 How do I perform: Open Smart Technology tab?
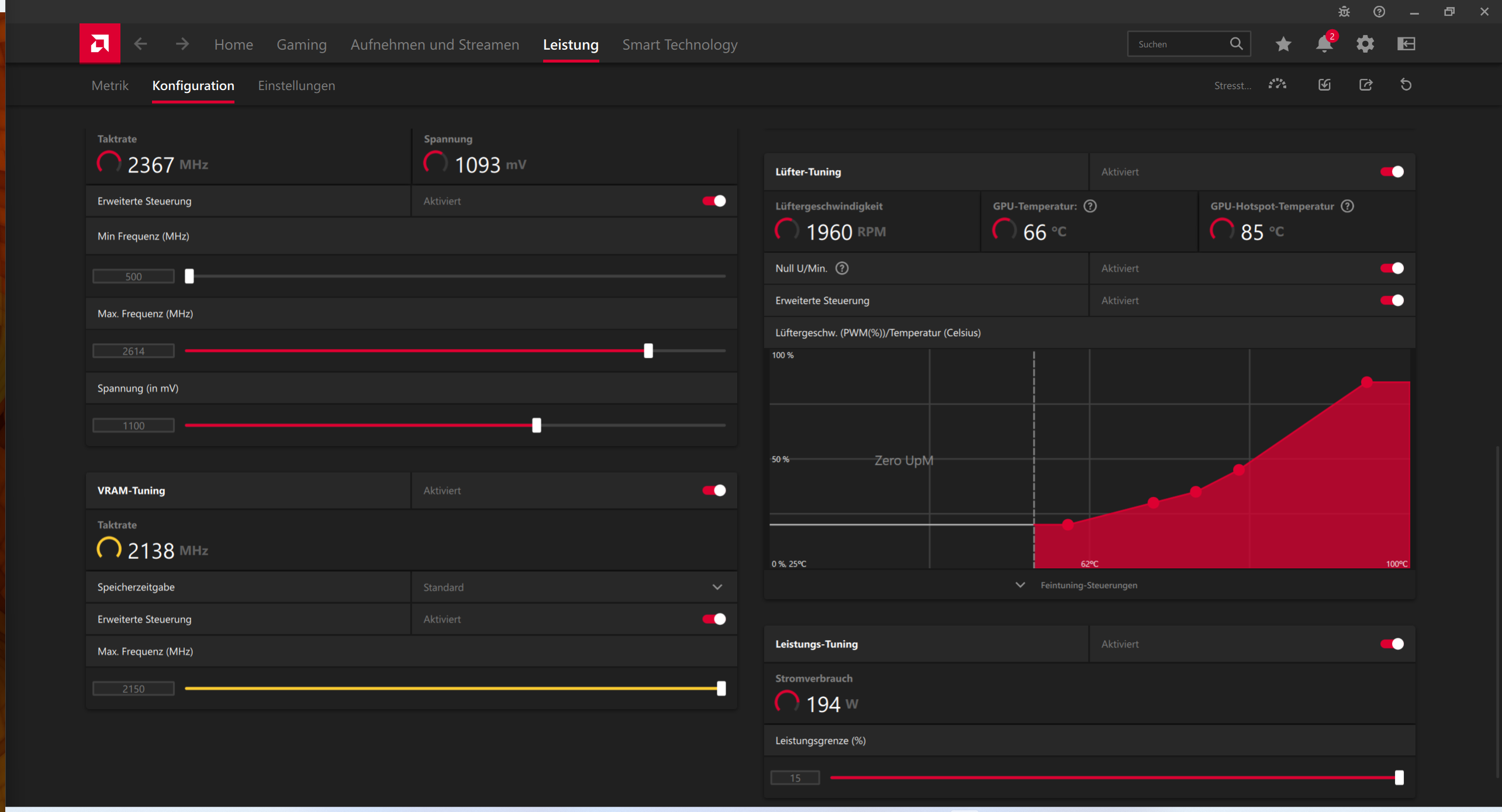pos(680,44)
